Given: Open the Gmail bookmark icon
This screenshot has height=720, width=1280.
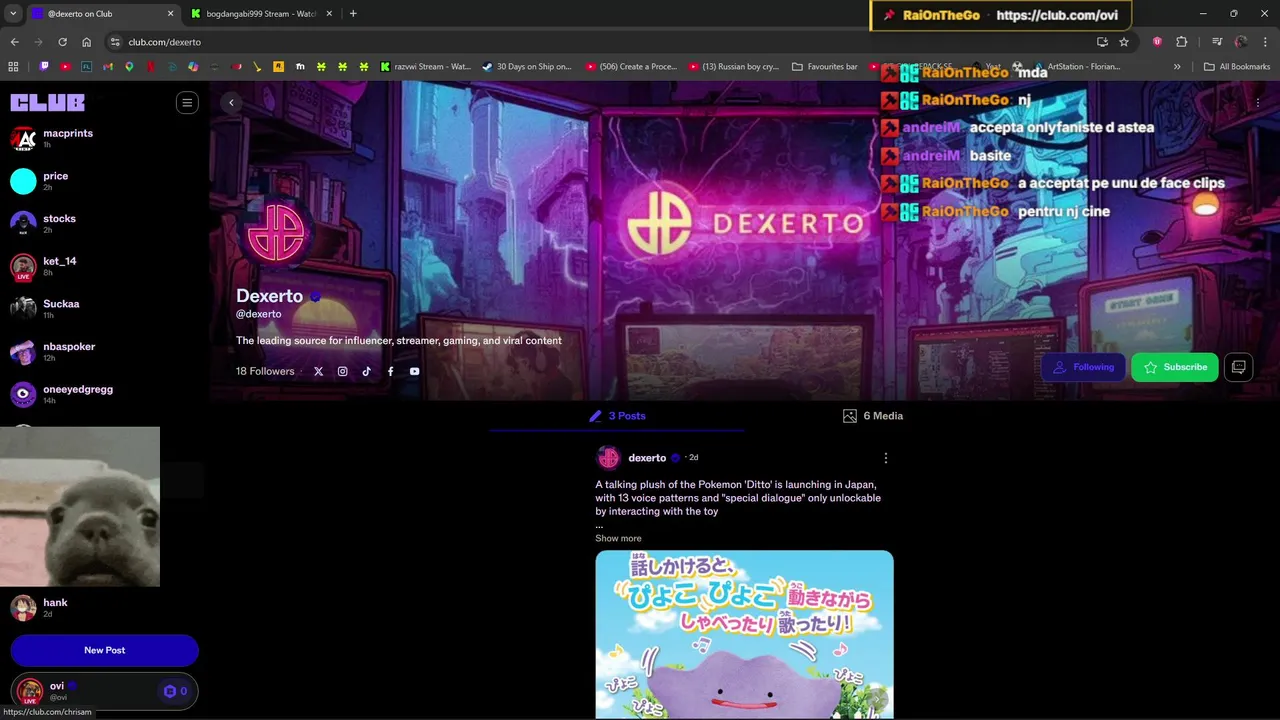Looking at the screenshot, I should click(108, 67).
